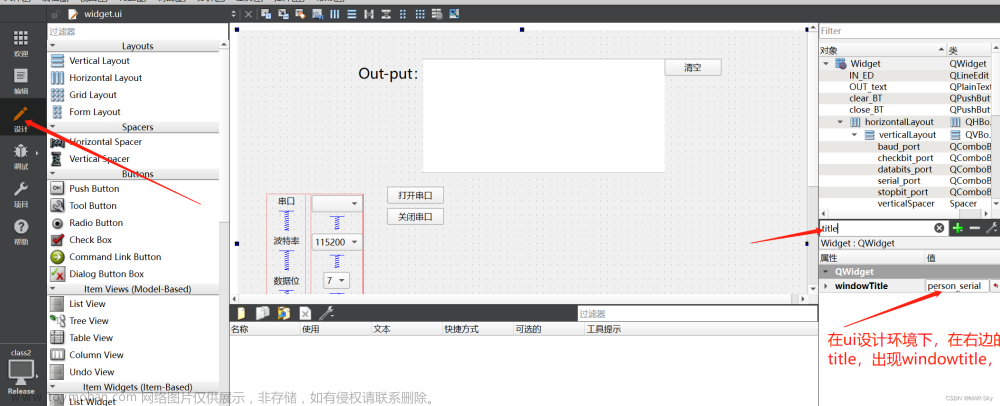Reset the windowTitle property value
The image size is (1000, 406).
point(995,286)
